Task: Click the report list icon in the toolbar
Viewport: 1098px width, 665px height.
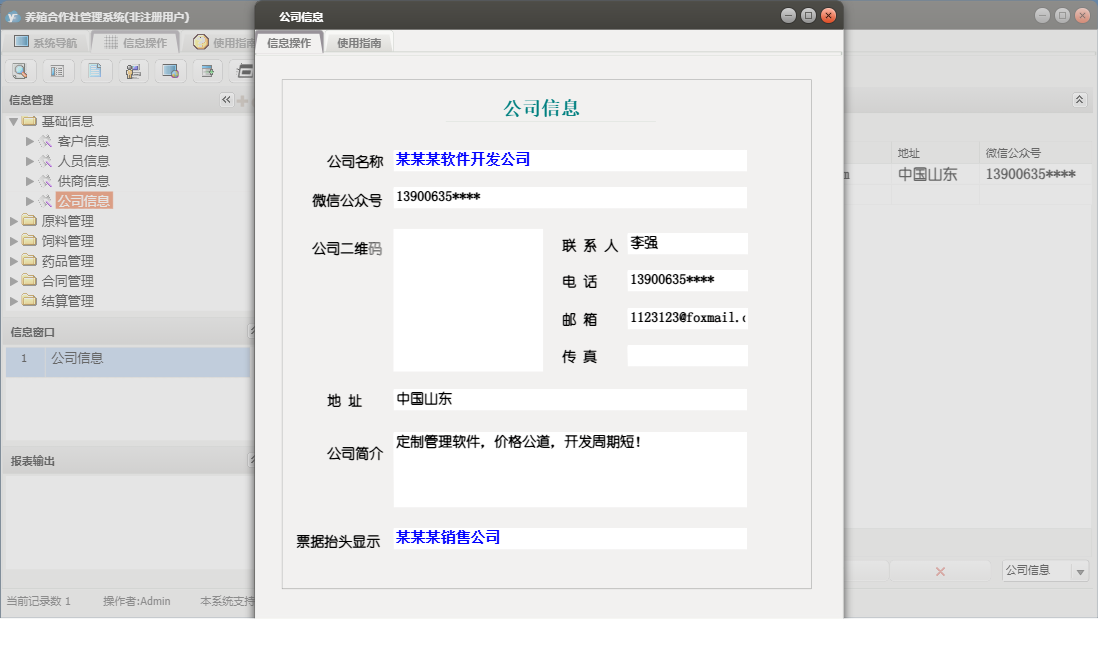Action: pyautogui.click(x=57, y=71)
